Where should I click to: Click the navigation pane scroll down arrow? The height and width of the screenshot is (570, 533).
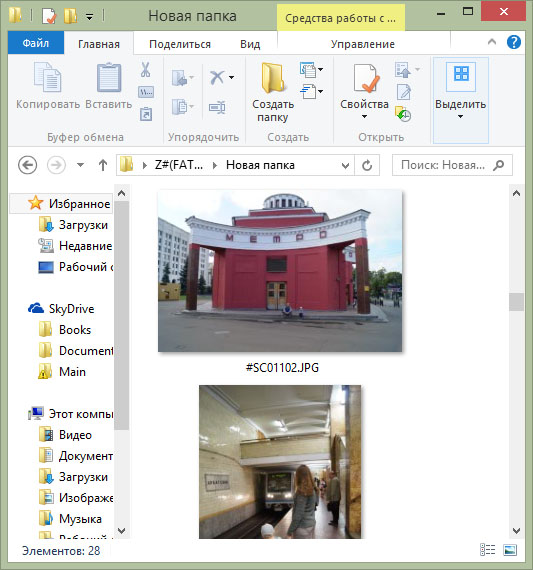[x=122, y=530]
